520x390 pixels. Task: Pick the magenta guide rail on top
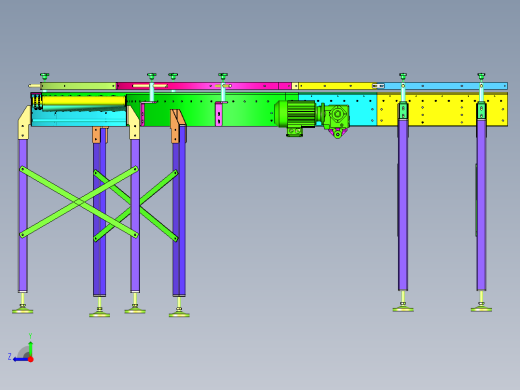[x=203, y=86]
